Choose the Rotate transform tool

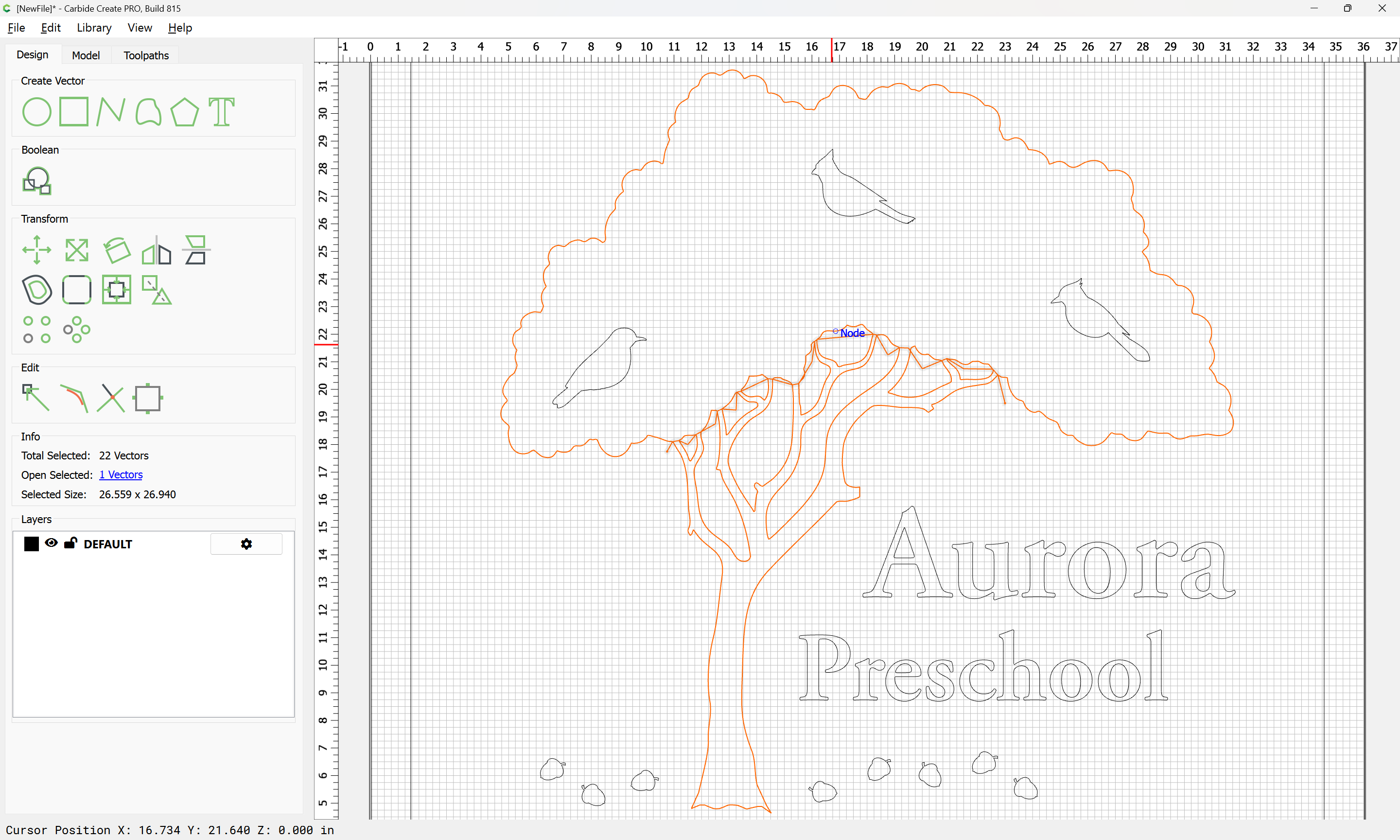tap(117, 250)
